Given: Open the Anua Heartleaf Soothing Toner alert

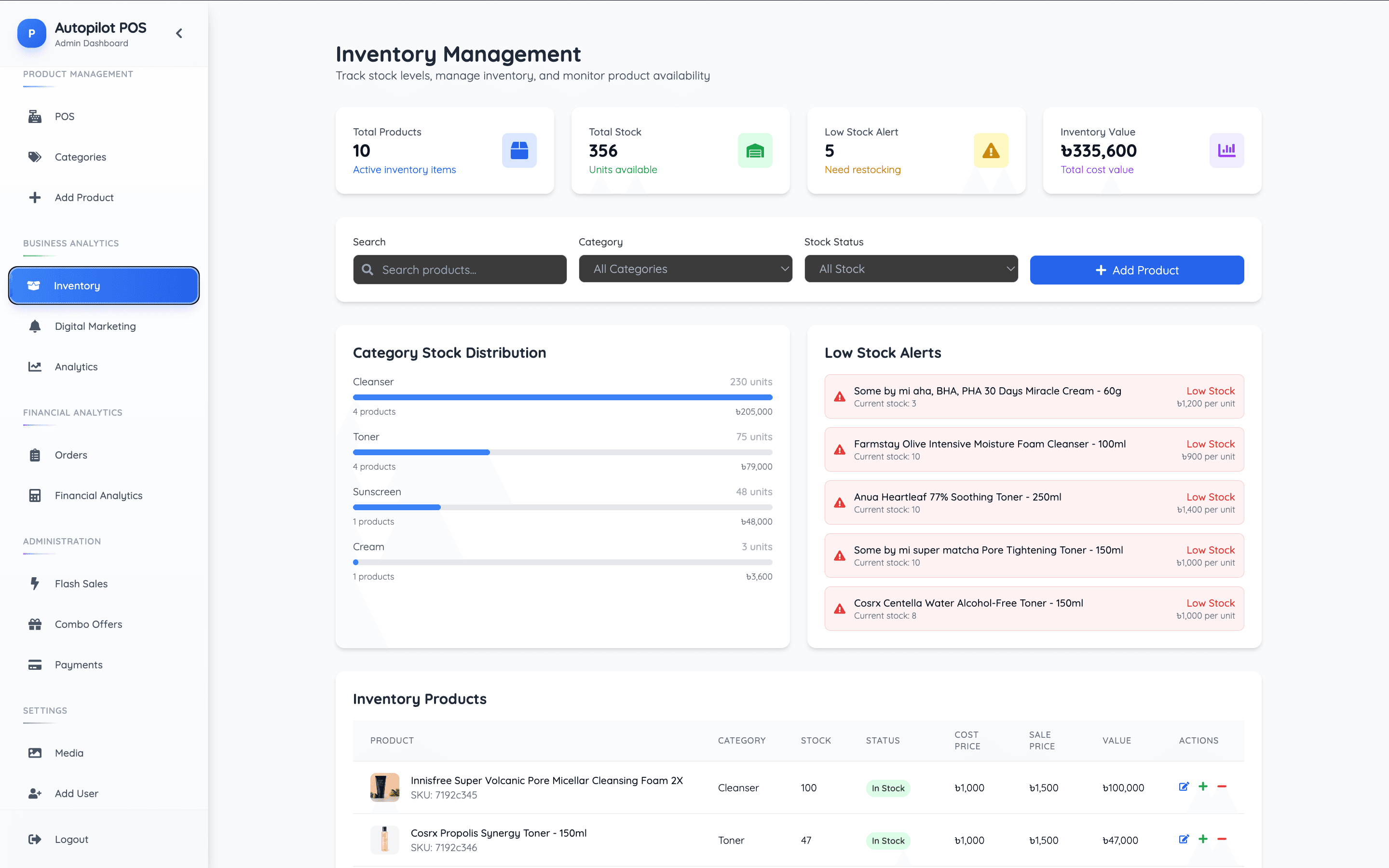Looking at the screenshot, I should [x=1035, y=502].
